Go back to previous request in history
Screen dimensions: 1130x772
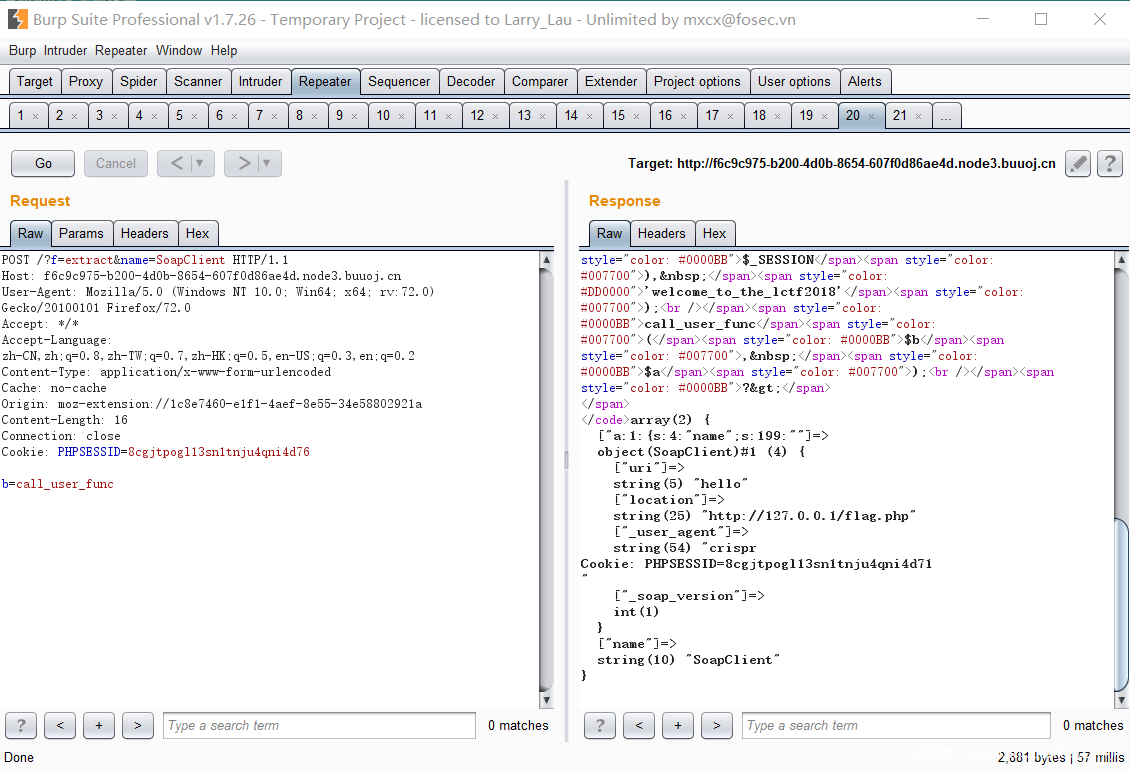[x=176, y=164]
